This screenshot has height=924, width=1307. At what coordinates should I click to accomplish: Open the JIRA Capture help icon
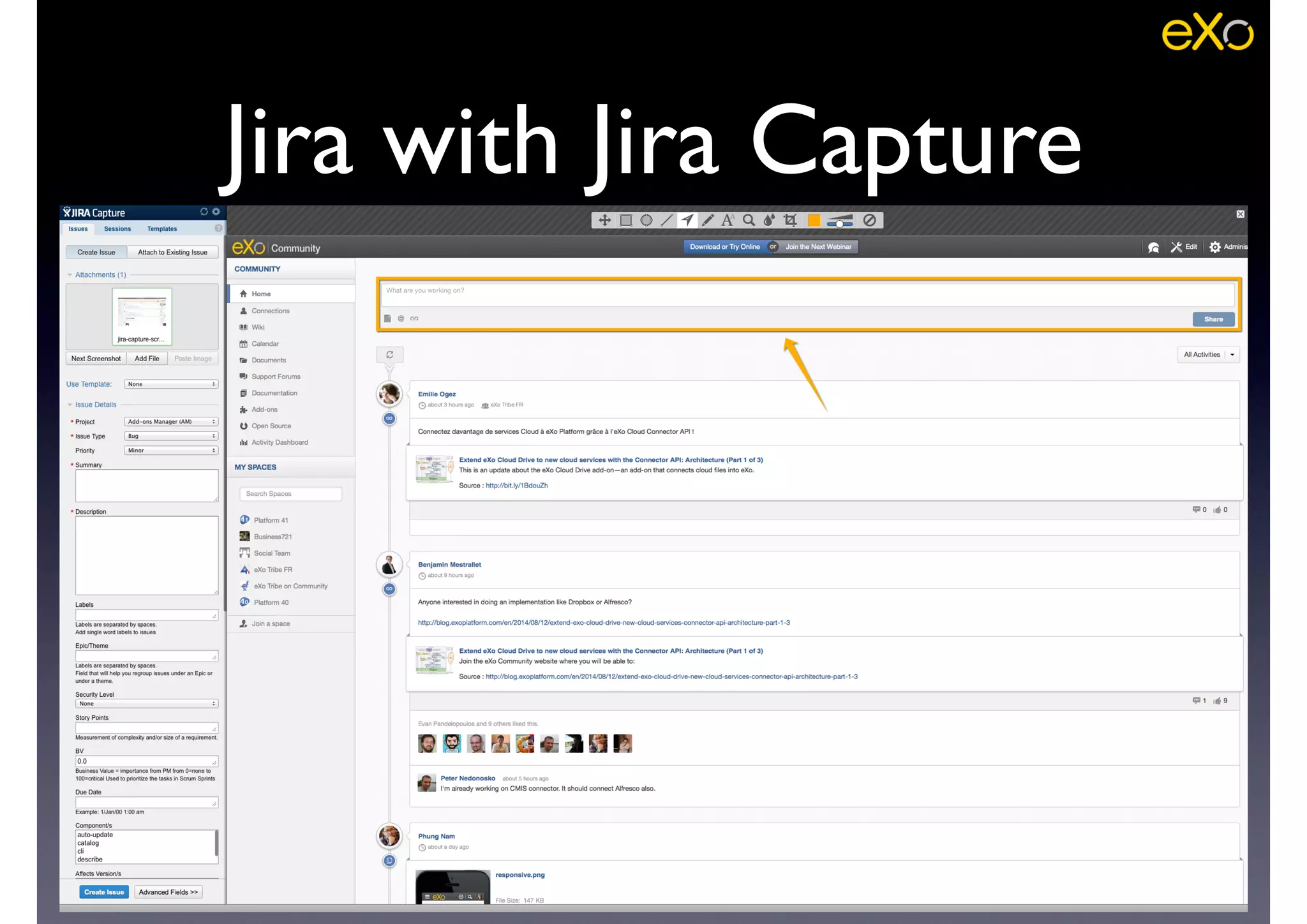[x=218, y=228]
